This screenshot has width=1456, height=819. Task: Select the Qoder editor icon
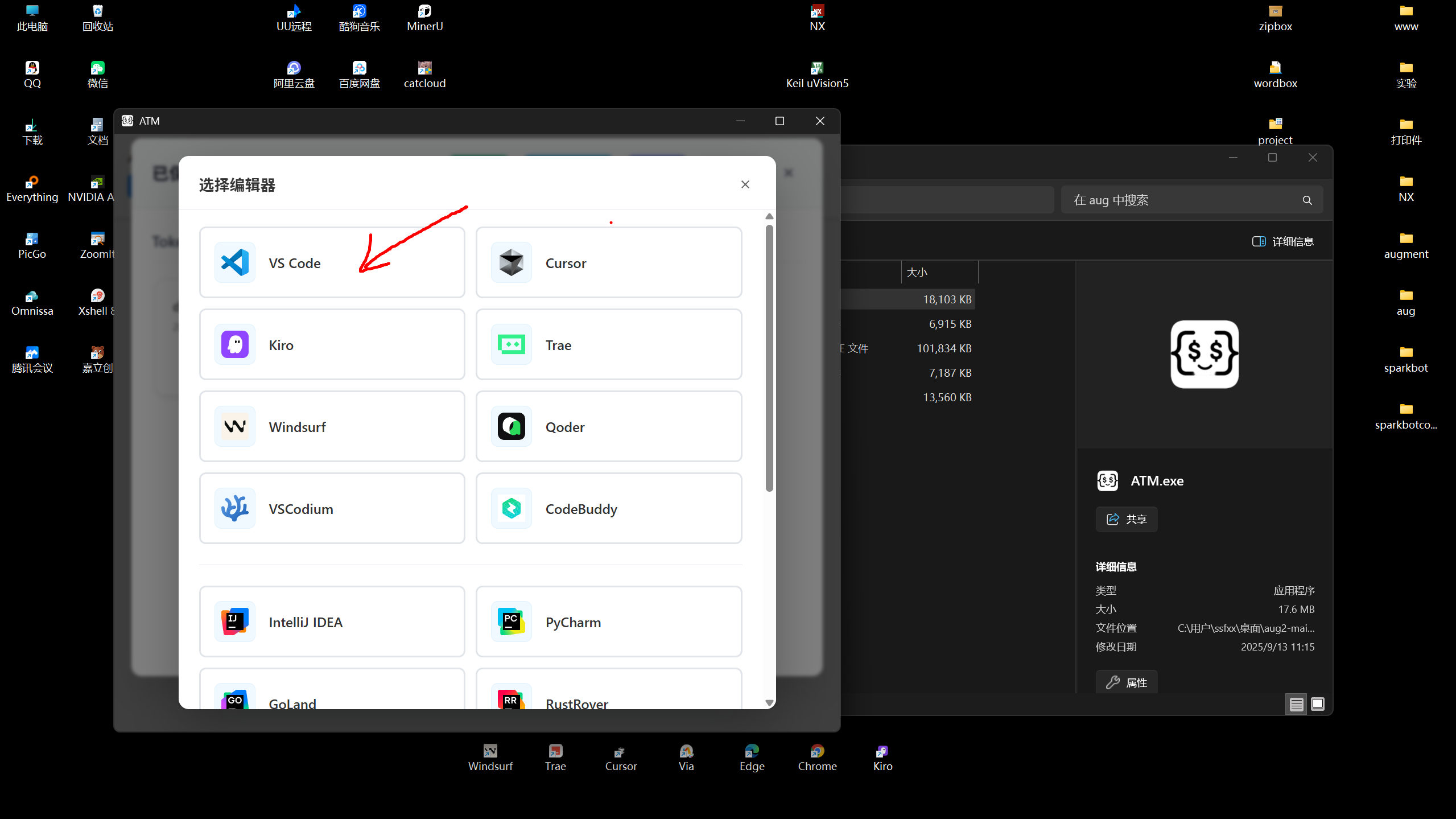pos(511,426)
